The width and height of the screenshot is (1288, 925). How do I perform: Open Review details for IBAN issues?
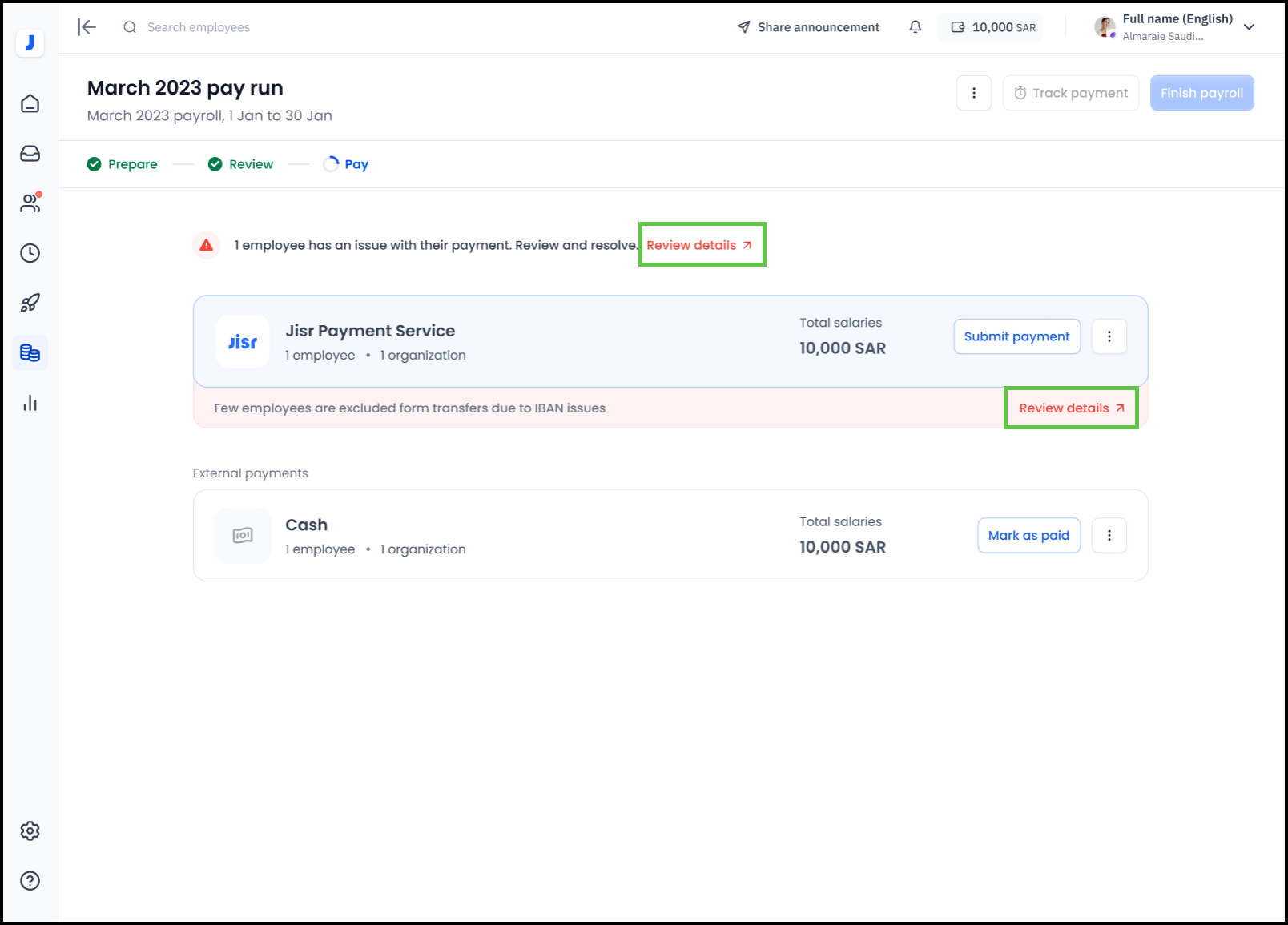(x=1070, y=408)
